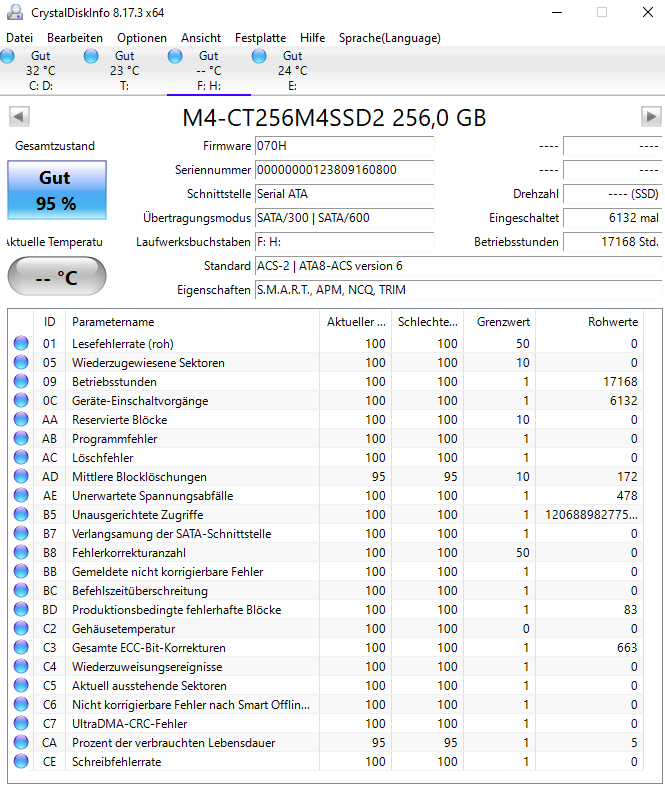Click the disk title M4-CT256M4SSD2 256,0 GB

334,118
